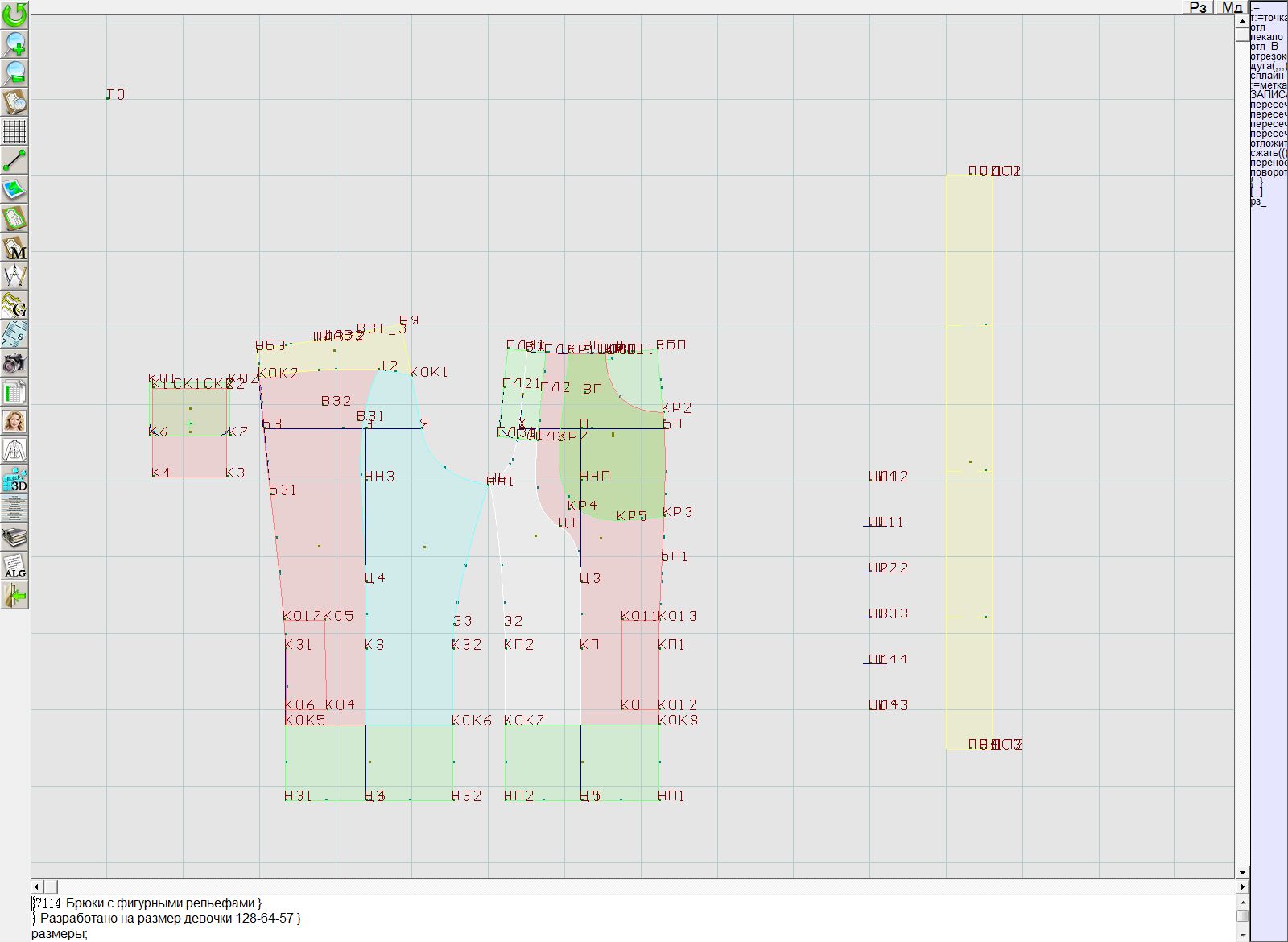This screenshot has height=942, width=1288.
Task: Zoom out with the magnifier minus icon
Action: pos(14,72)
